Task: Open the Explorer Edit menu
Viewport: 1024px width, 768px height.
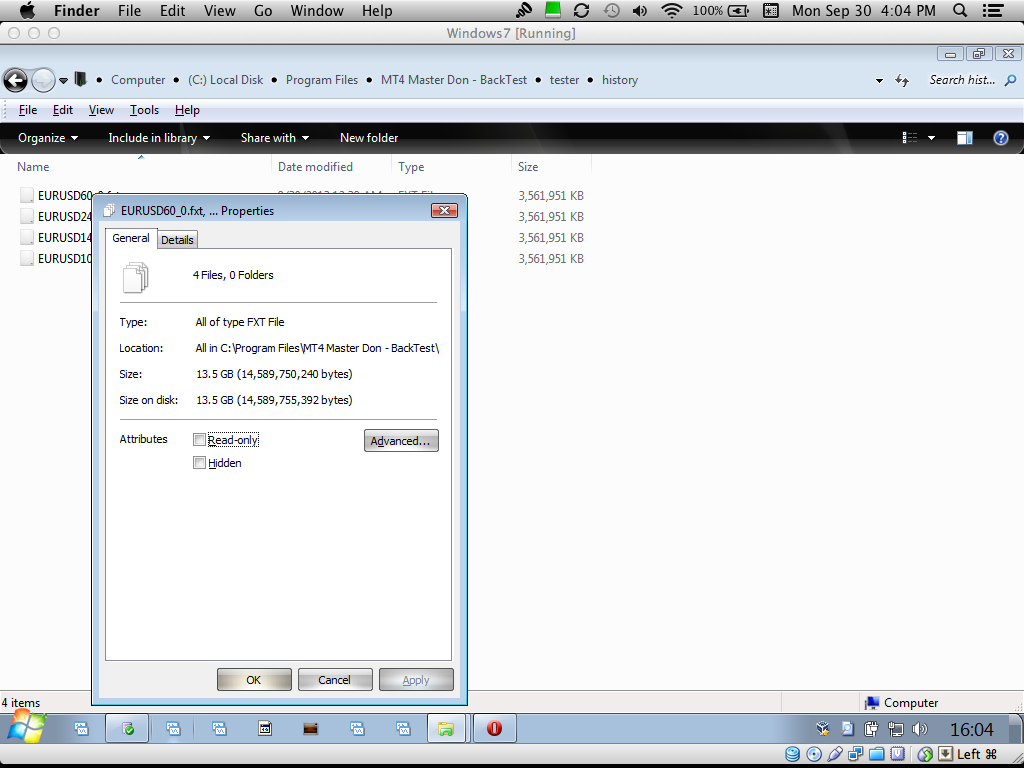Action: pyautogui.click(x=63, y=110)
